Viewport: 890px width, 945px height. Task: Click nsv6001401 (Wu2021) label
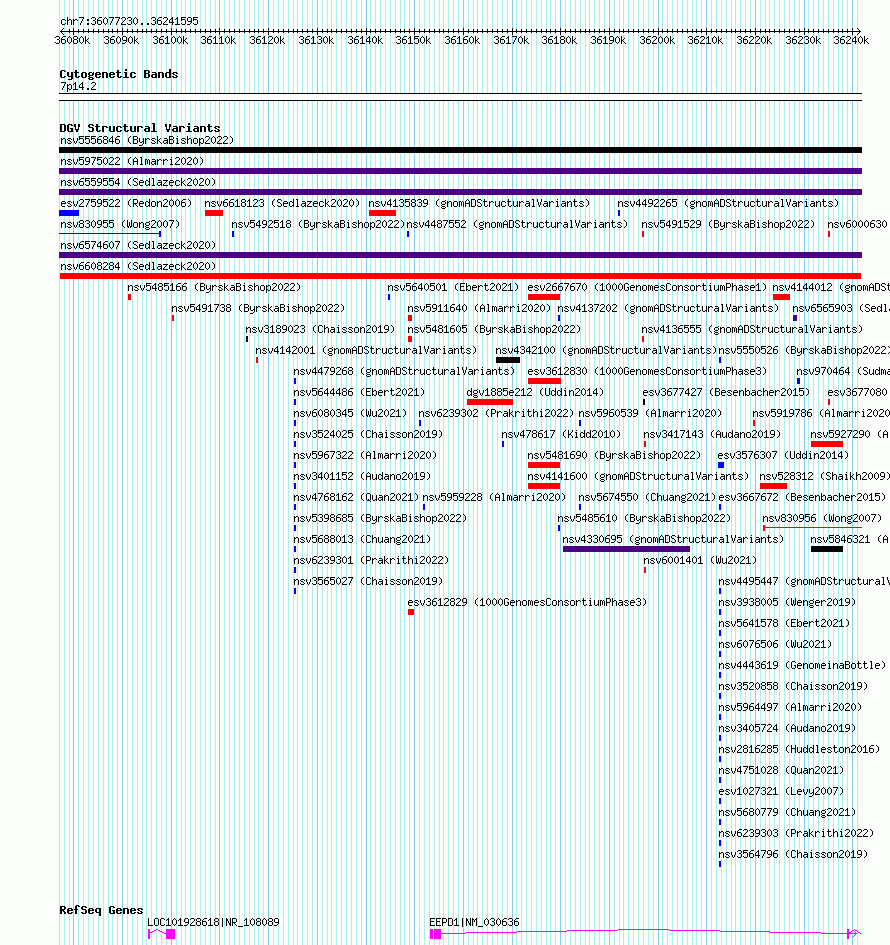[x=700, y=561]
